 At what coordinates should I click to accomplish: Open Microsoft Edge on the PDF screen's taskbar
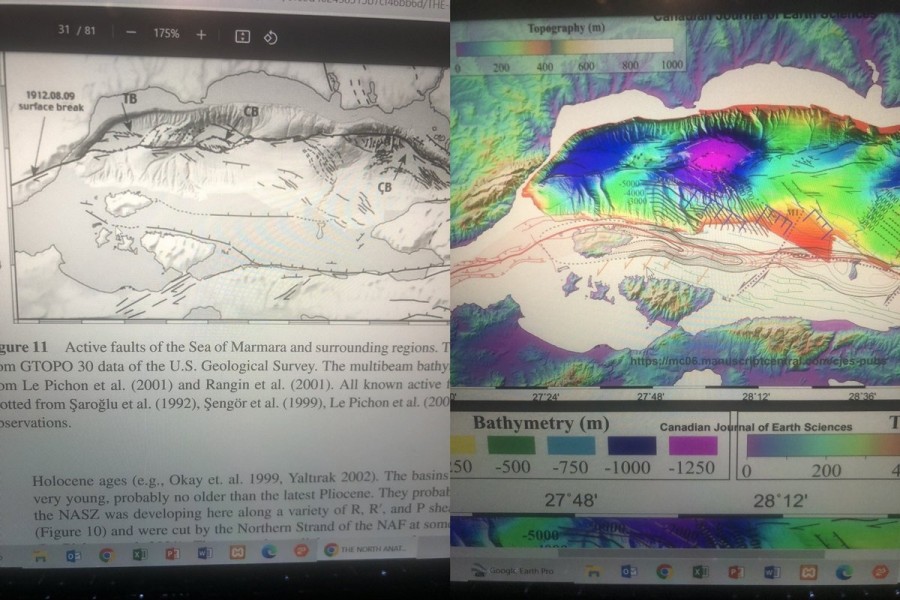pyautogui.click(x=269, y=551)
